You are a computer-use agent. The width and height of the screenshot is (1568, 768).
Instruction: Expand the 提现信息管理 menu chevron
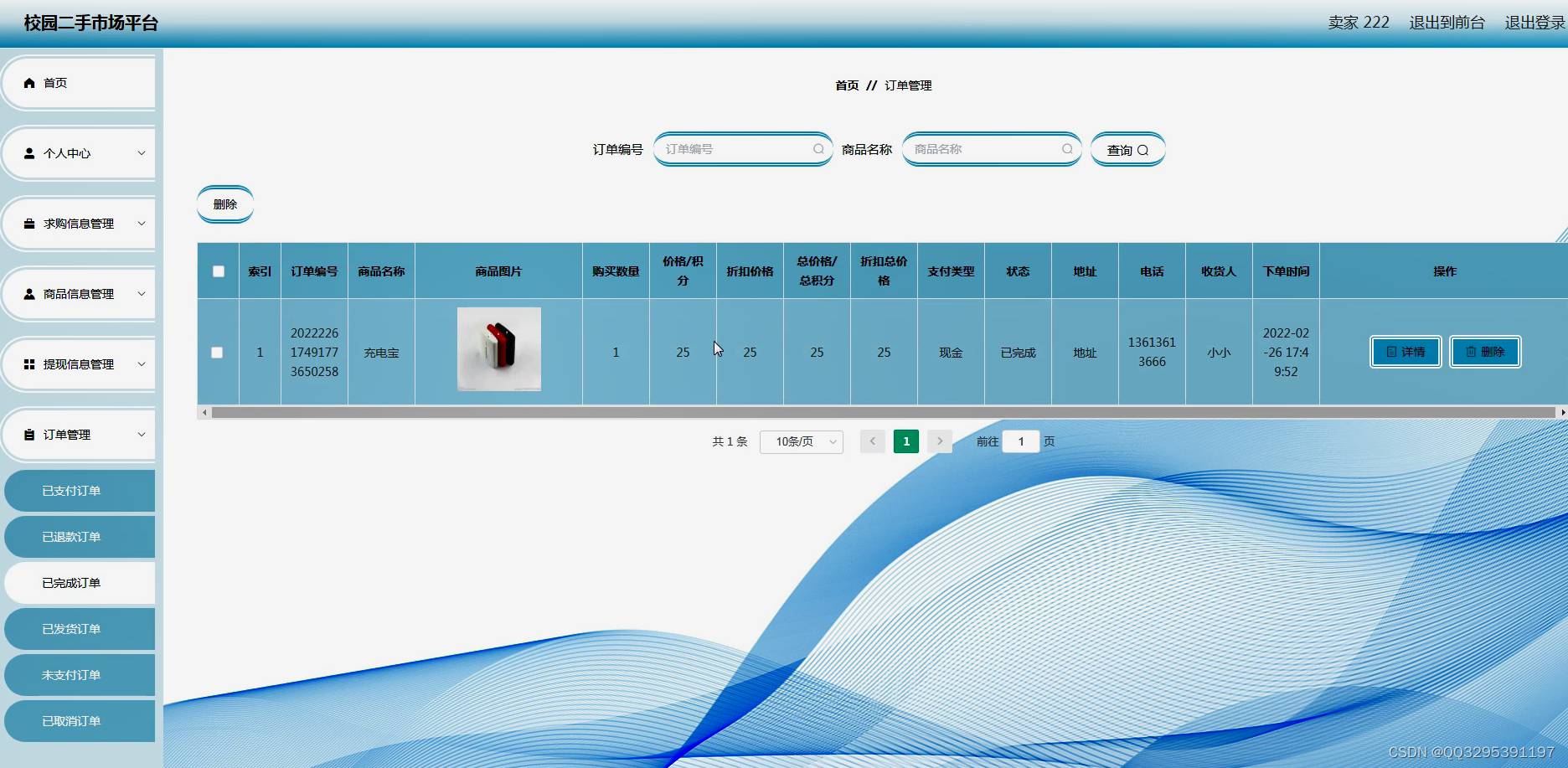[x=142, y=364]
